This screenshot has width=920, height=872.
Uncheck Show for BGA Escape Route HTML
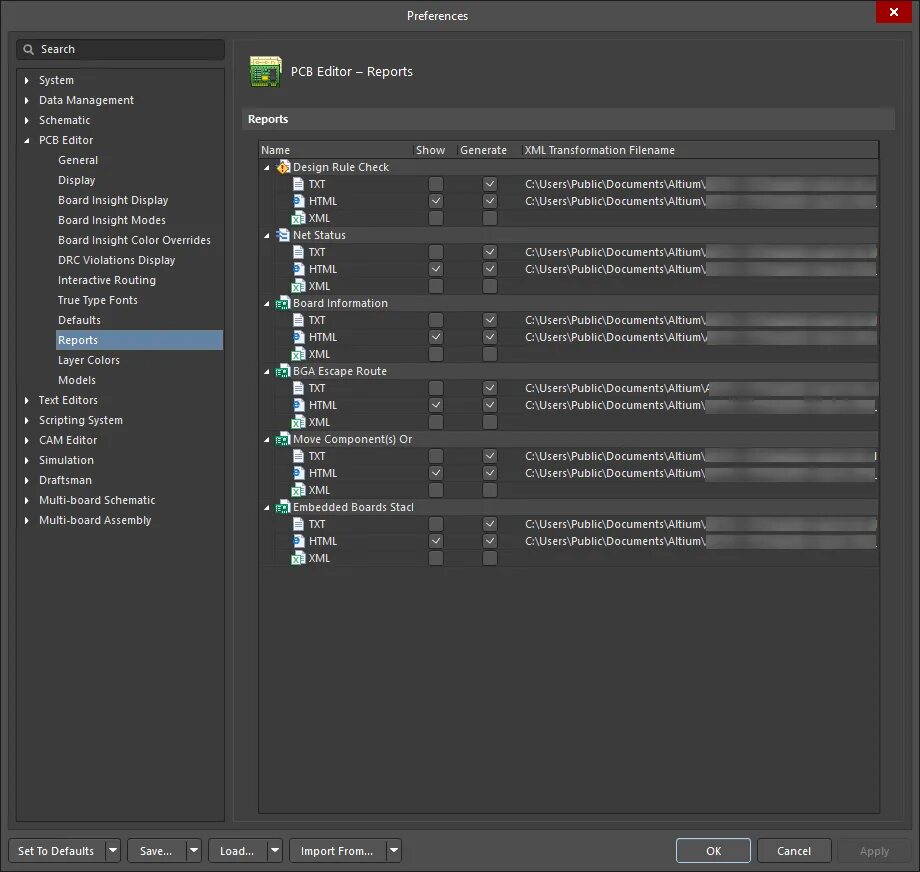click(x=436, y=405)
